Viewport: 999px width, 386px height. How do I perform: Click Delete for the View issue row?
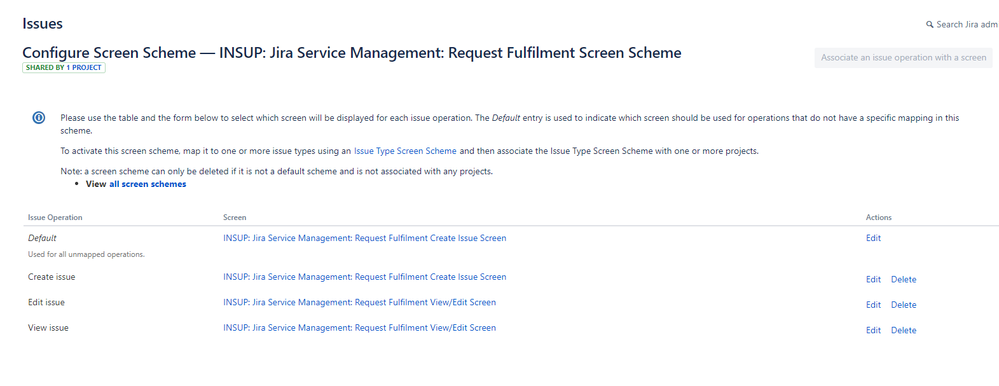(903, 331)
